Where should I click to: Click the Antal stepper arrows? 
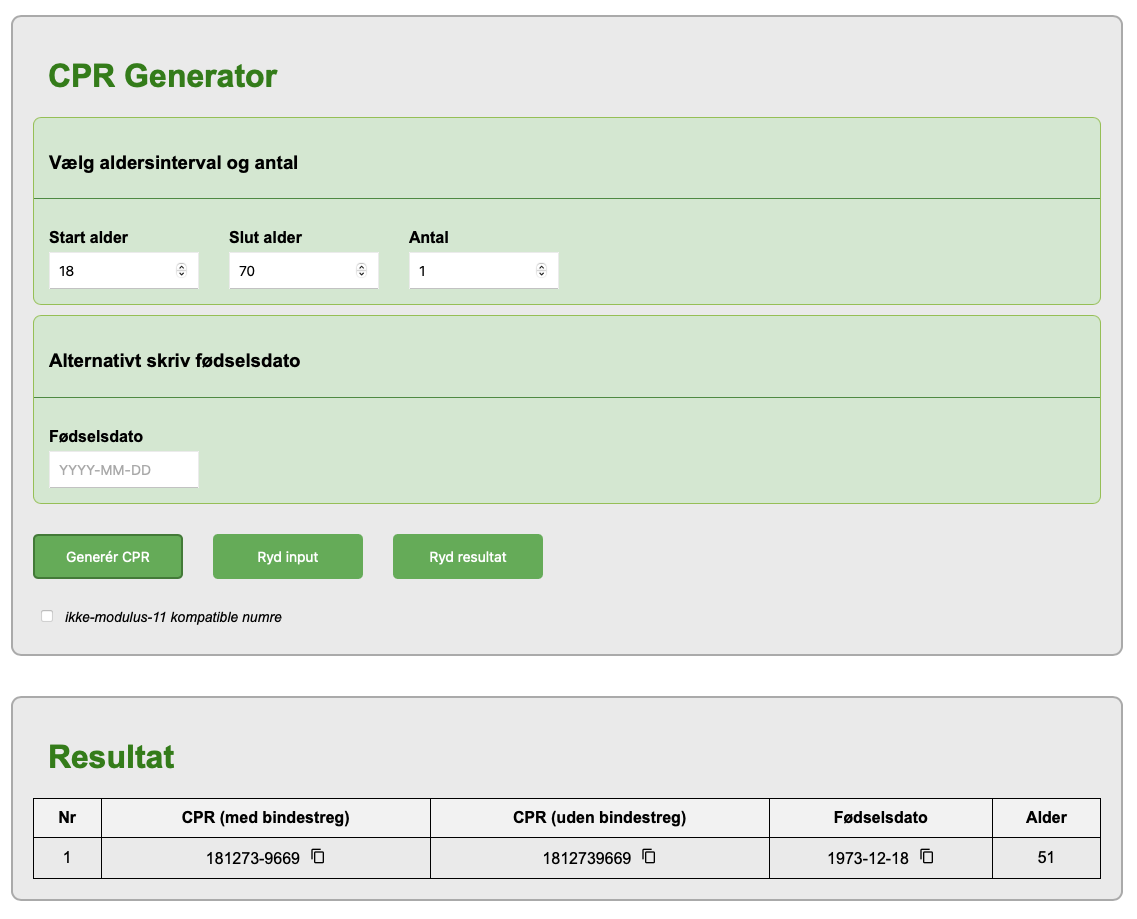coord(541,270)
